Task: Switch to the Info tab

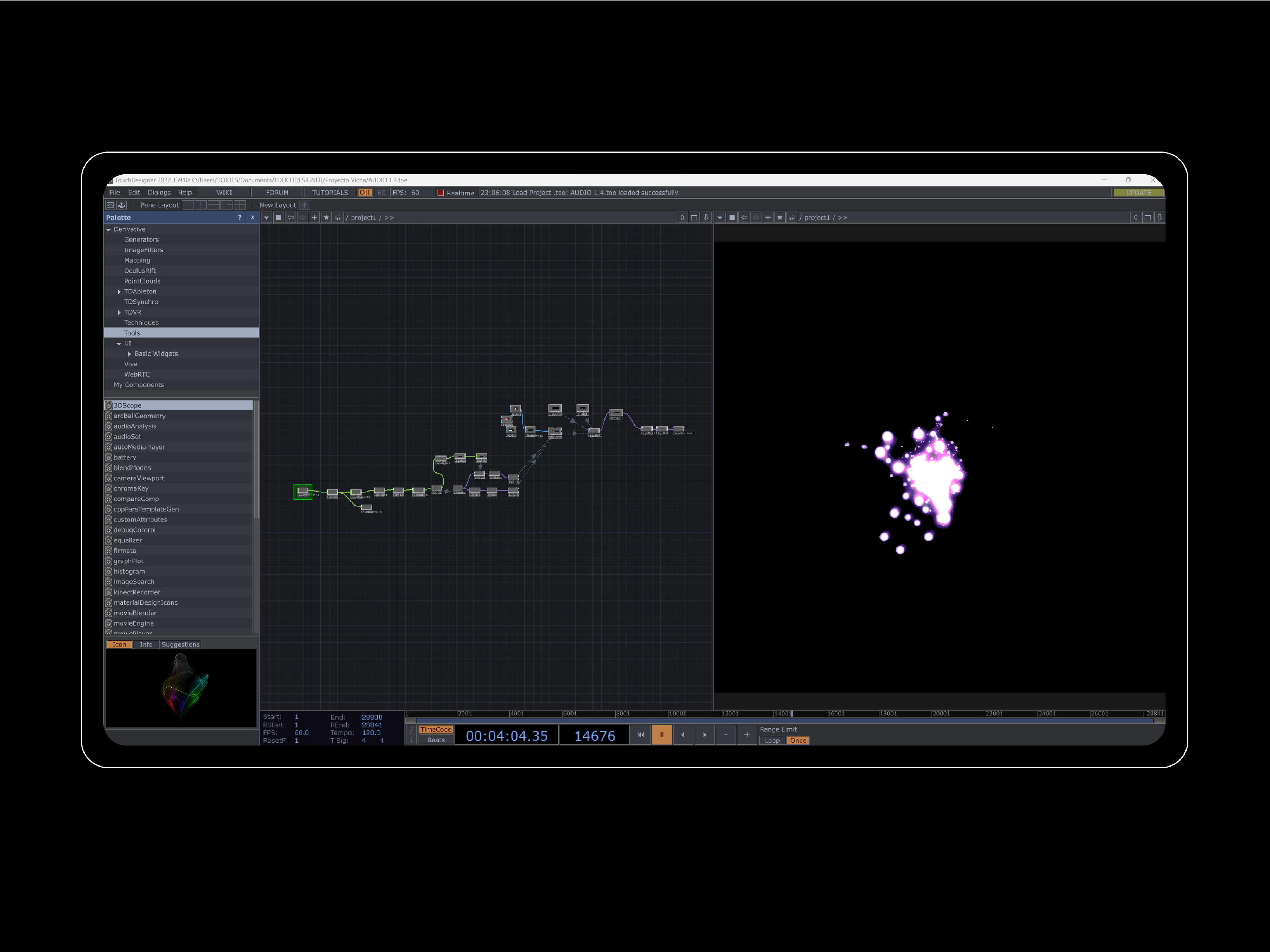Action: tap(146, 644)
